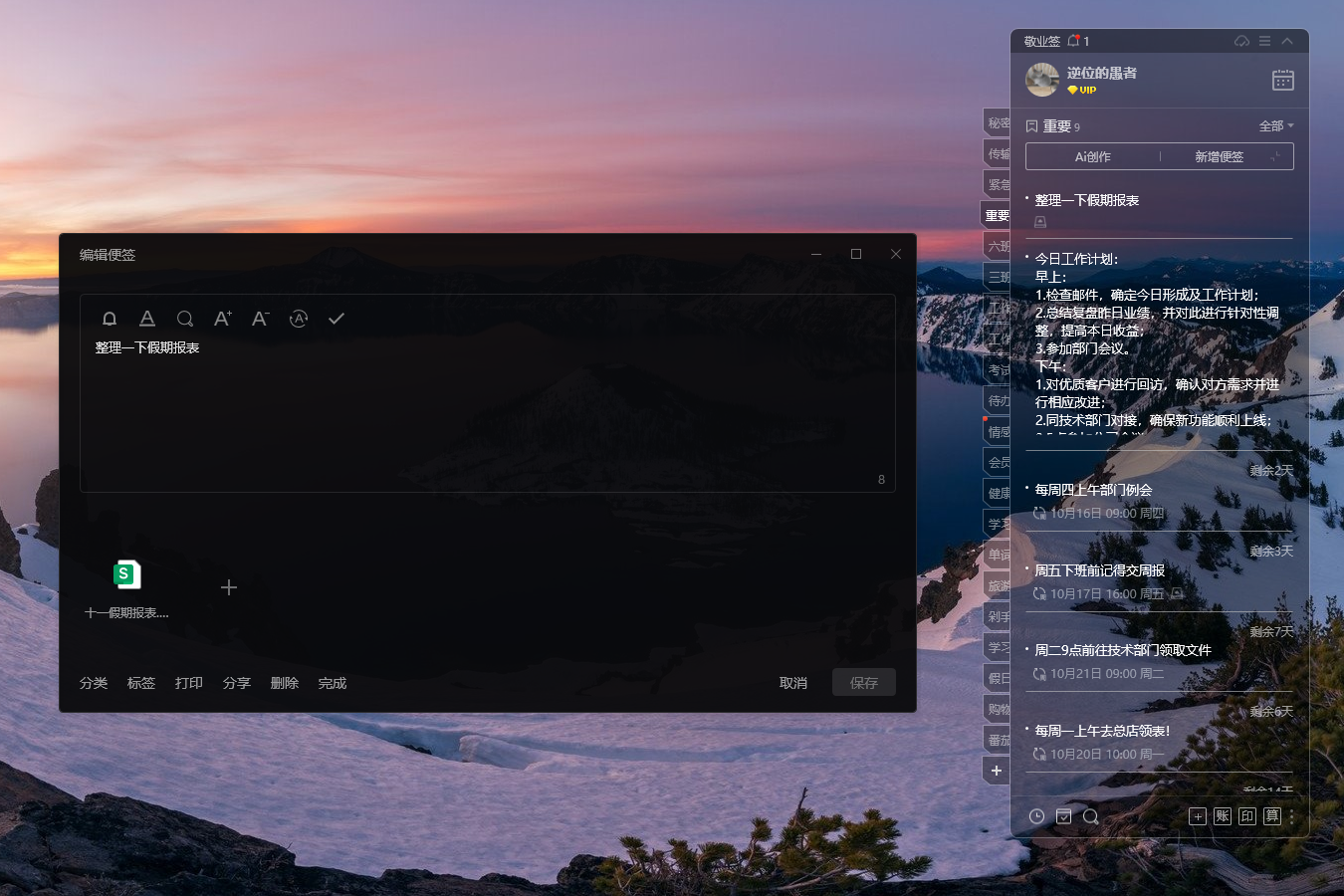Image resolution: width=1344 pixels, height=896 pixels.
Task: Mark note done with 完成 option
Action: tap(333, 683)
